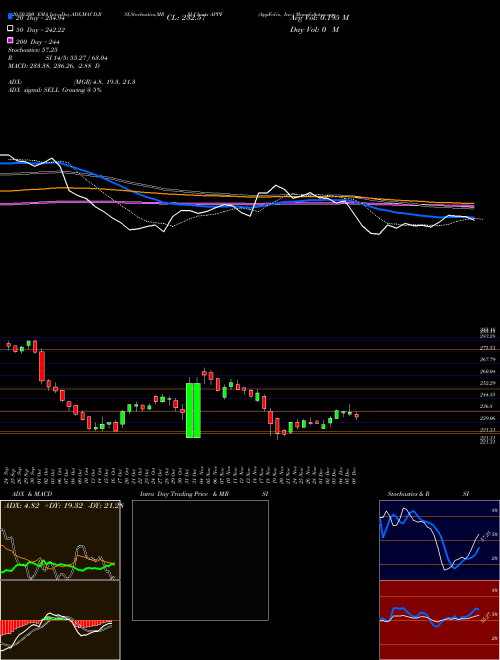Select the '50 Day - 242.22' legend text
The height and width of the screenshot is (660, 500).
(x=40, y=30)
